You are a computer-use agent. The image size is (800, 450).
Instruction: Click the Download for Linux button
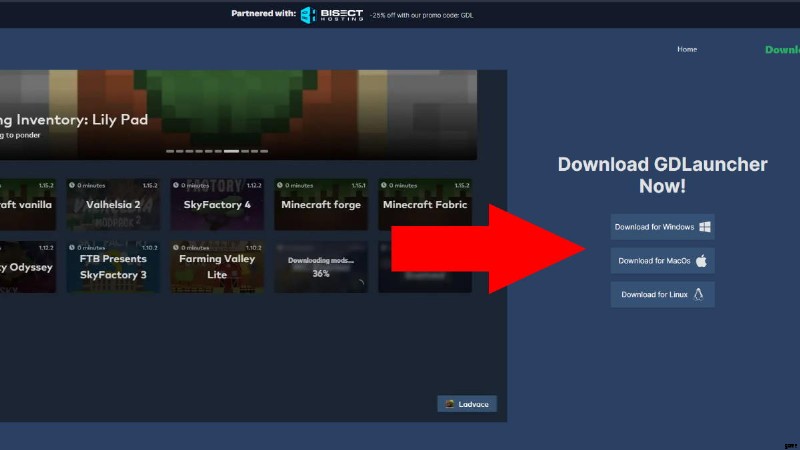(x=662, y=294)
